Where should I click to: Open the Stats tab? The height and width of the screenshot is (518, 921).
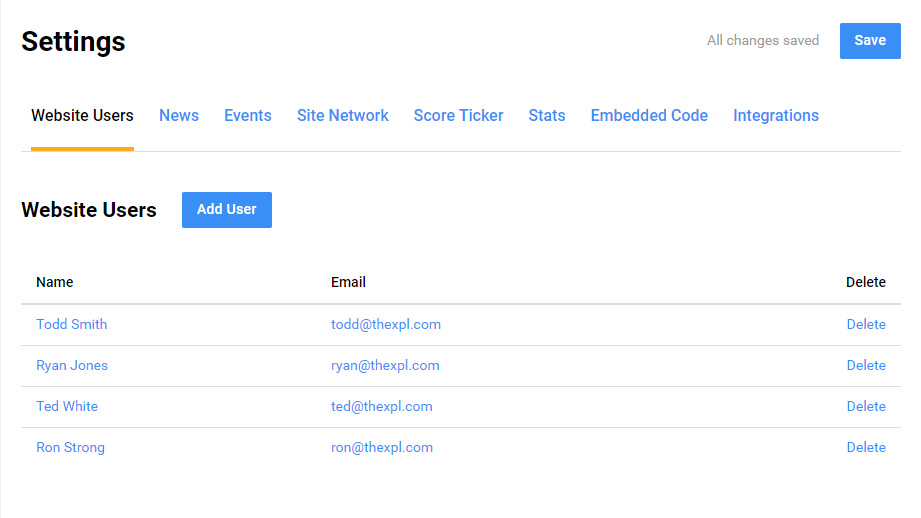547,116
